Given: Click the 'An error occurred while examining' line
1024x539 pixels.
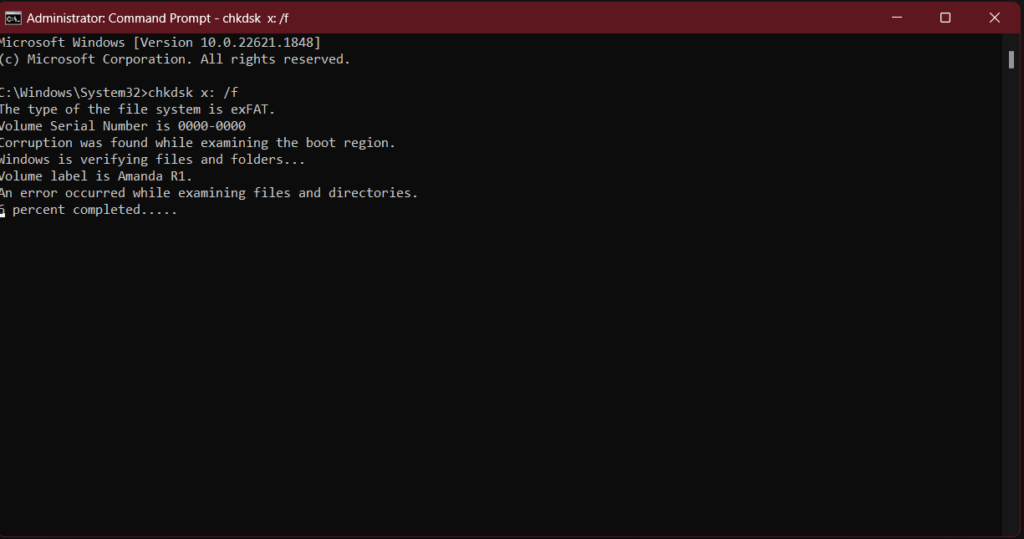Looking at the screenshot, I should point(208,193).
